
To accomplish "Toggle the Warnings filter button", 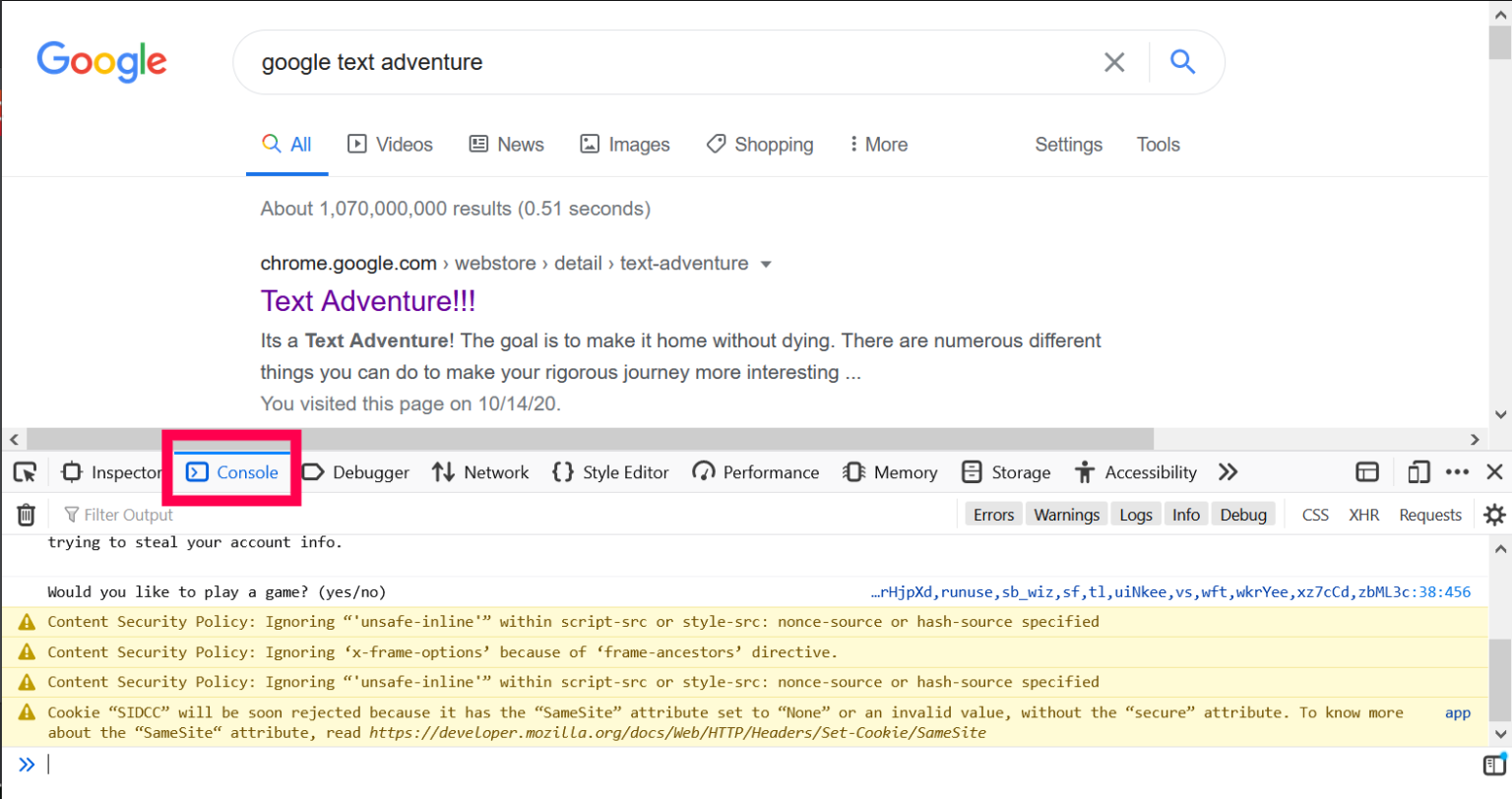I will click(1066, 515).
